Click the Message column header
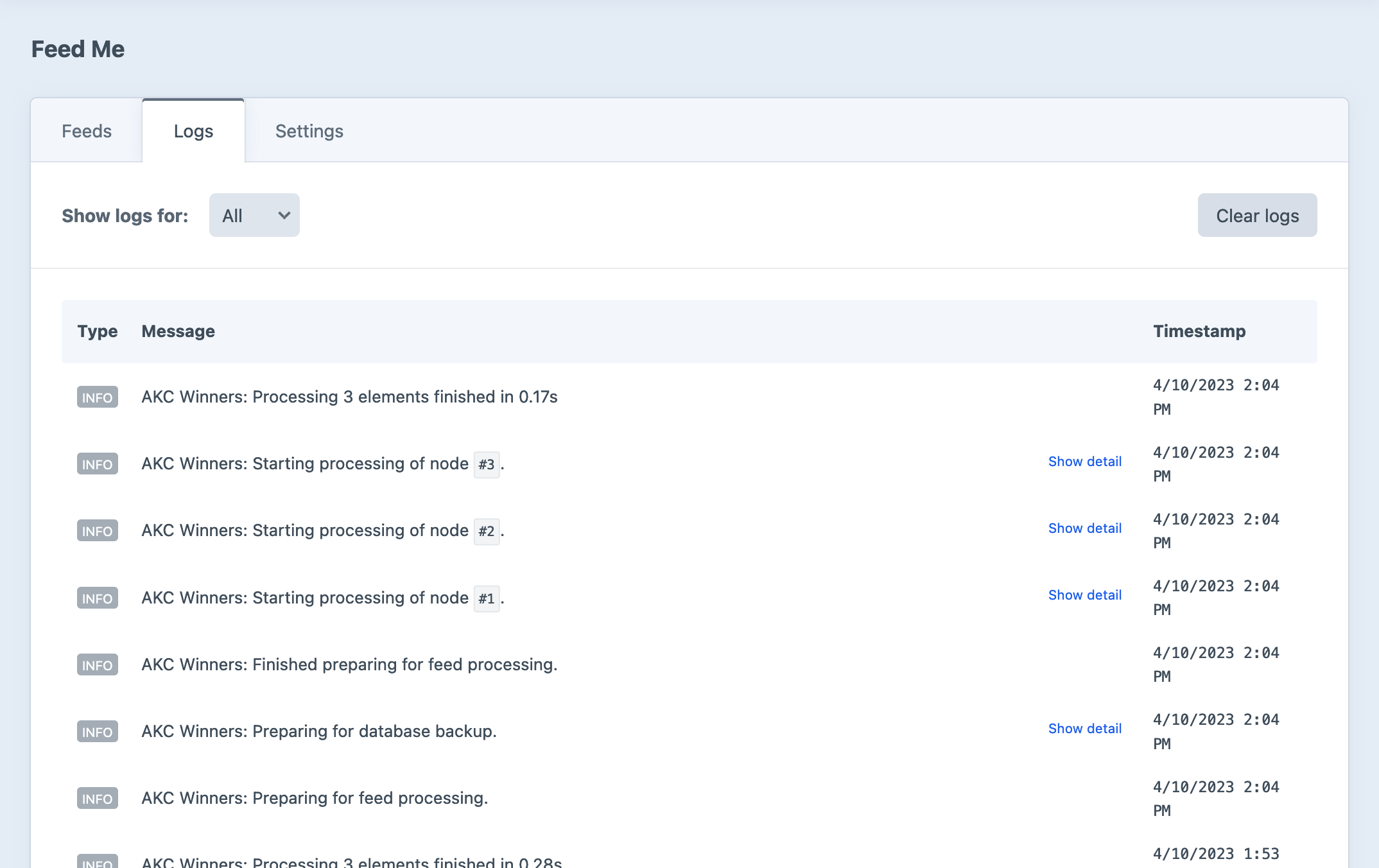 [x=178, y=331]
